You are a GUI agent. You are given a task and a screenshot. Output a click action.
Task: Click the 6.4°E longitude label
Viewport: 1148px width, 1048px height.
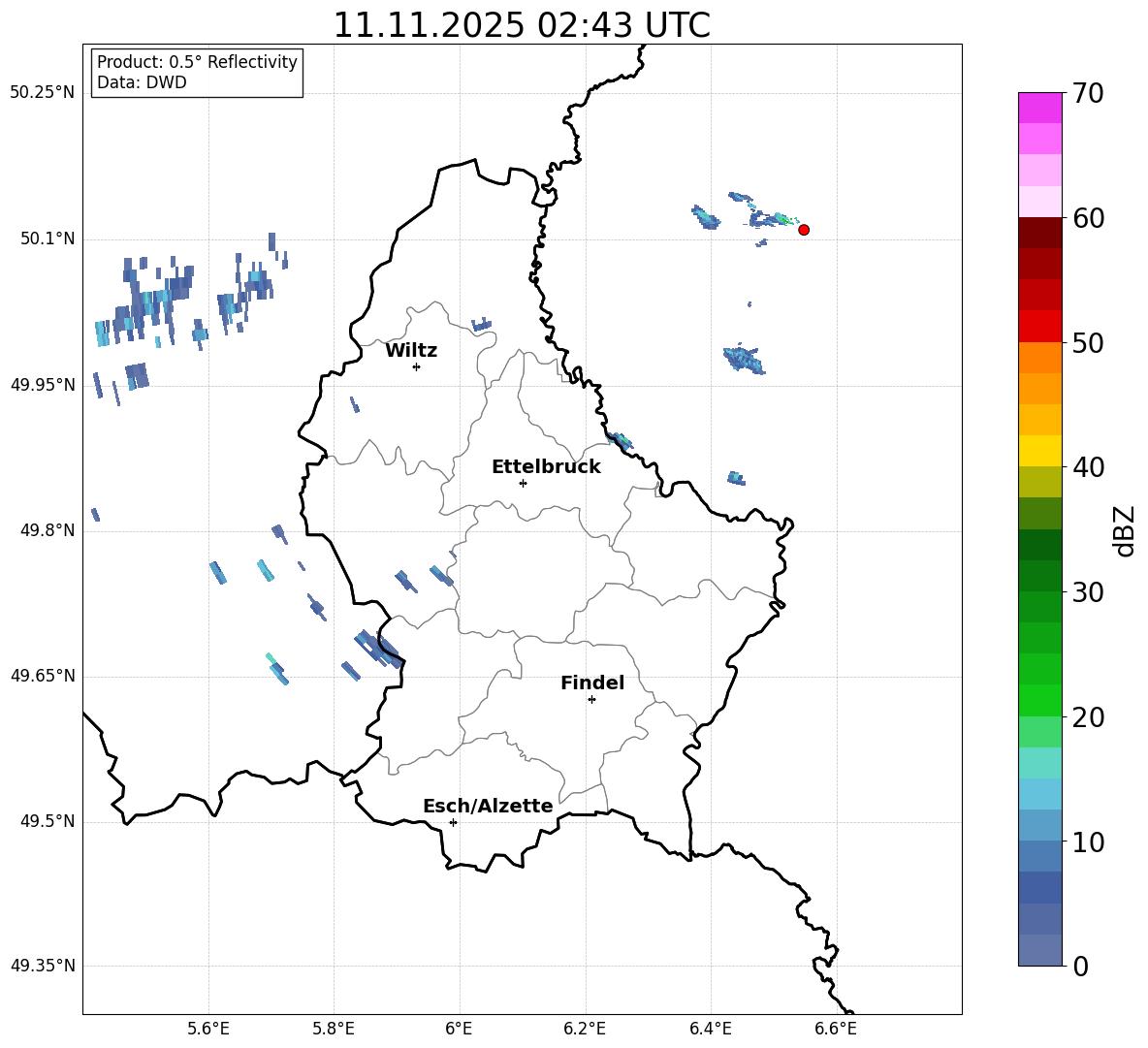(710, 1029)
